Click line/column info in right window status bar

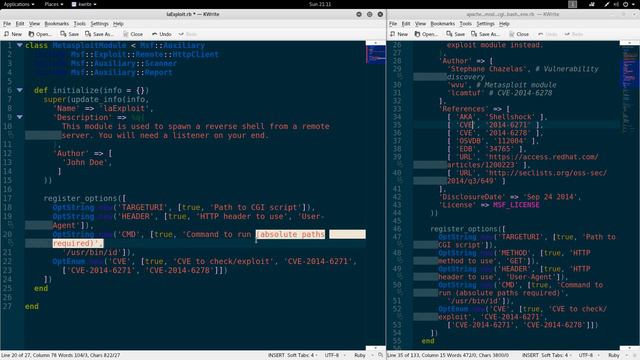click(x=448, y=356)
